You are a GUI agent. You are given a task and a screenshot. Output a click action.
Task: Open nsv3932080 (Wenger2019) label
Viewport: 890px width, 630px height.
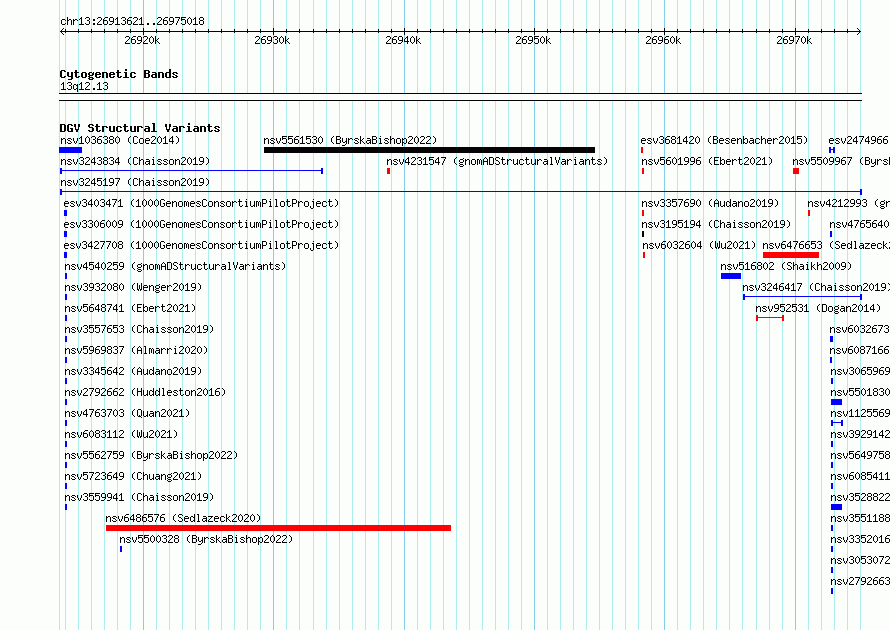click(133, 287)
